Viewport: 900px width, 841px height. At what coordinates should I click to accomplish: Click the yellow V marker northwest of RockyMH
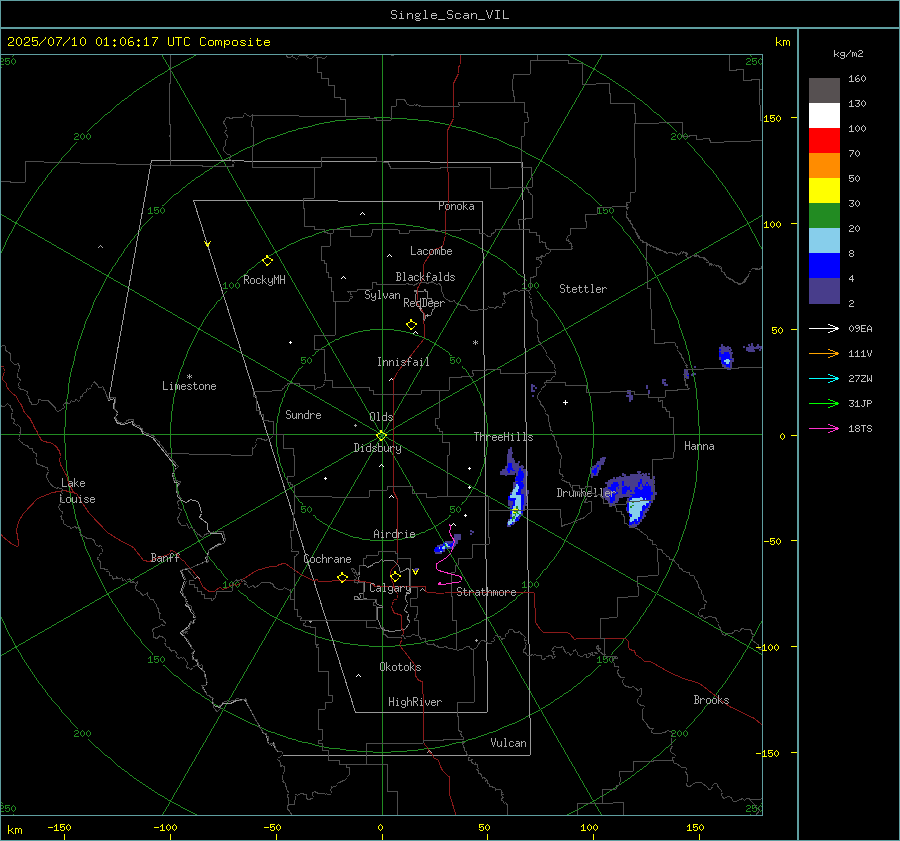208,244
